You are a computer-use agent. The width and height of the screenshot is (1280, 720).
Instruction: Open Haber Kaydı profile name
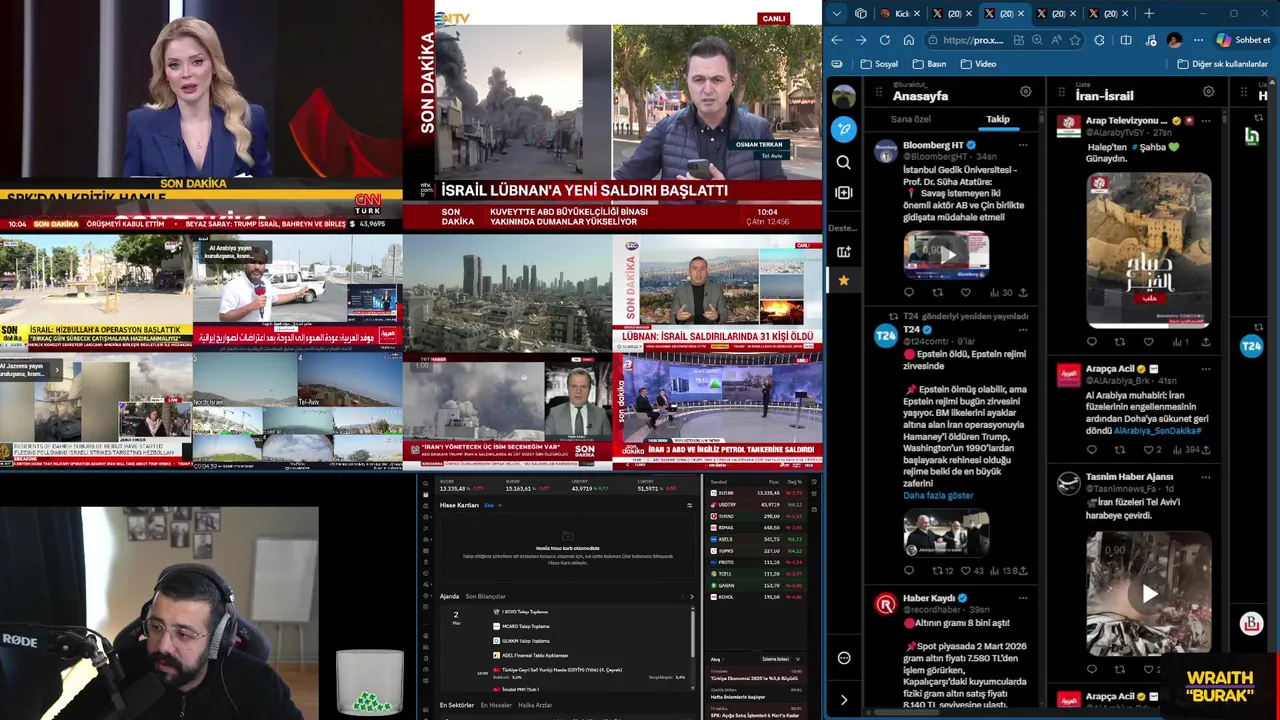tap(929, 598)
